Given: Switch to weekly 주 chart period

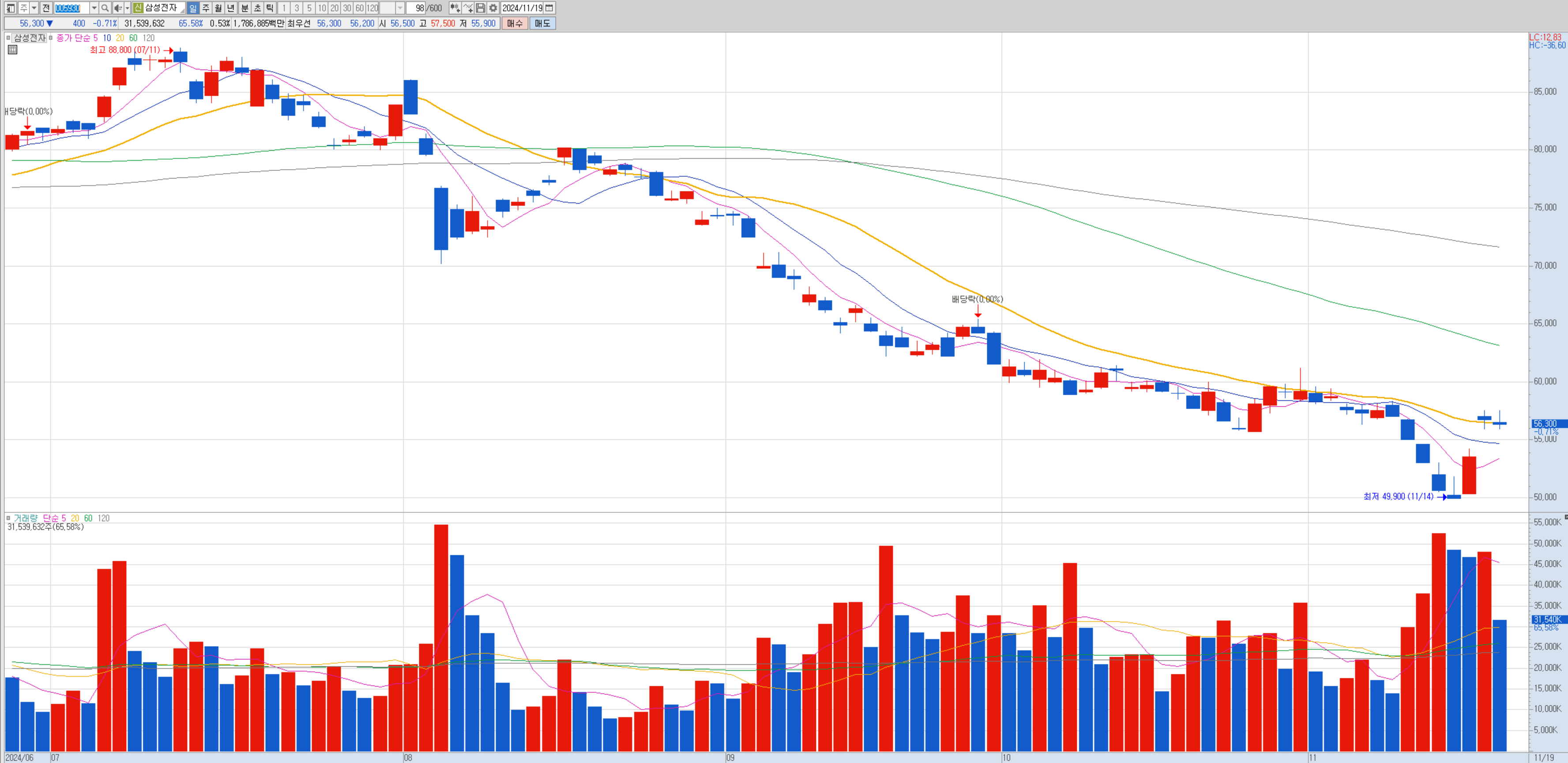Looking at the screenshot, I should pos(206,8).
